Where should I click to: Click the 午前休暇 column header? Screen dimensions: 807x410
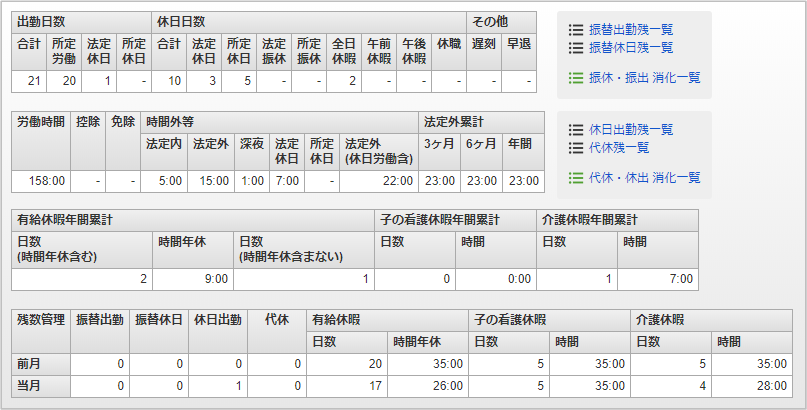coord(379,52)
